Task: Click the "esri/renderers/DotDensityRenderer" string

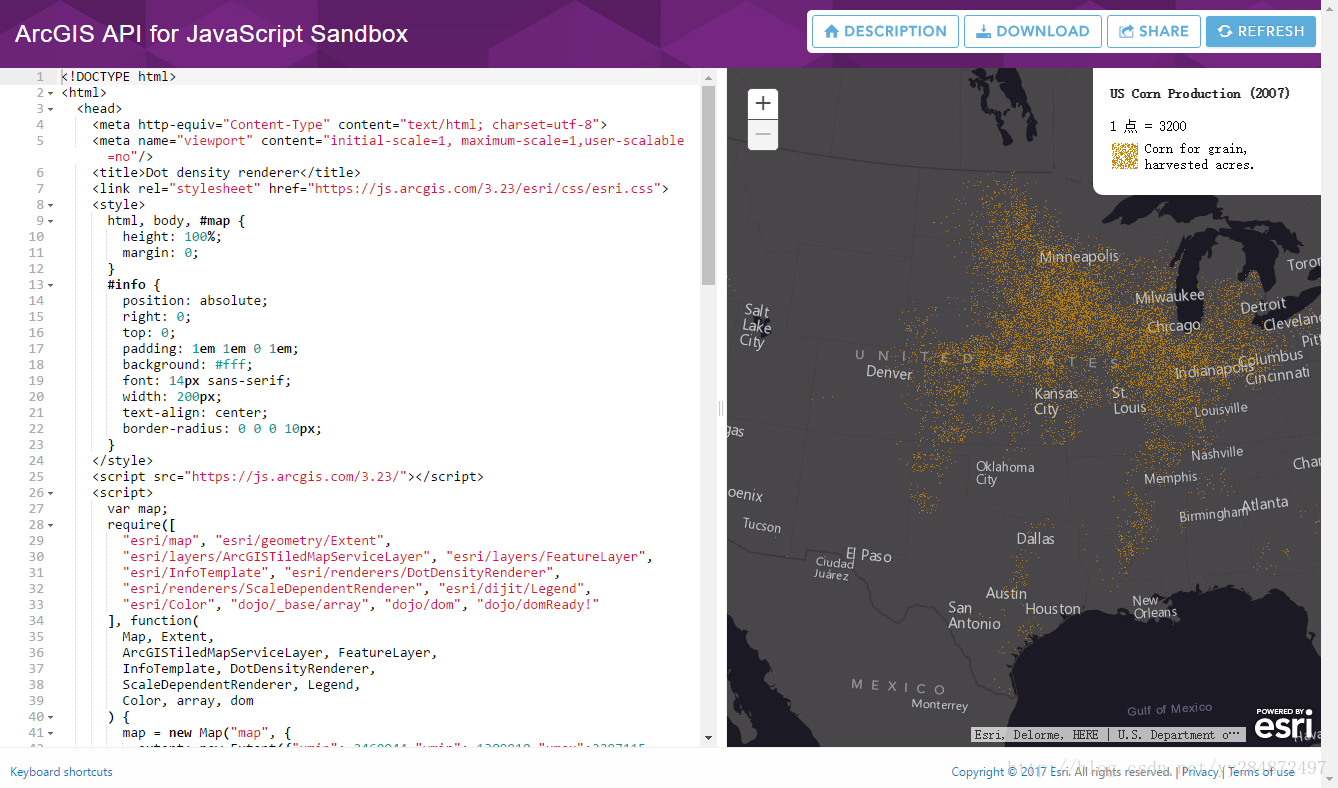Action: pyautogui.click(x=420, y=573)
